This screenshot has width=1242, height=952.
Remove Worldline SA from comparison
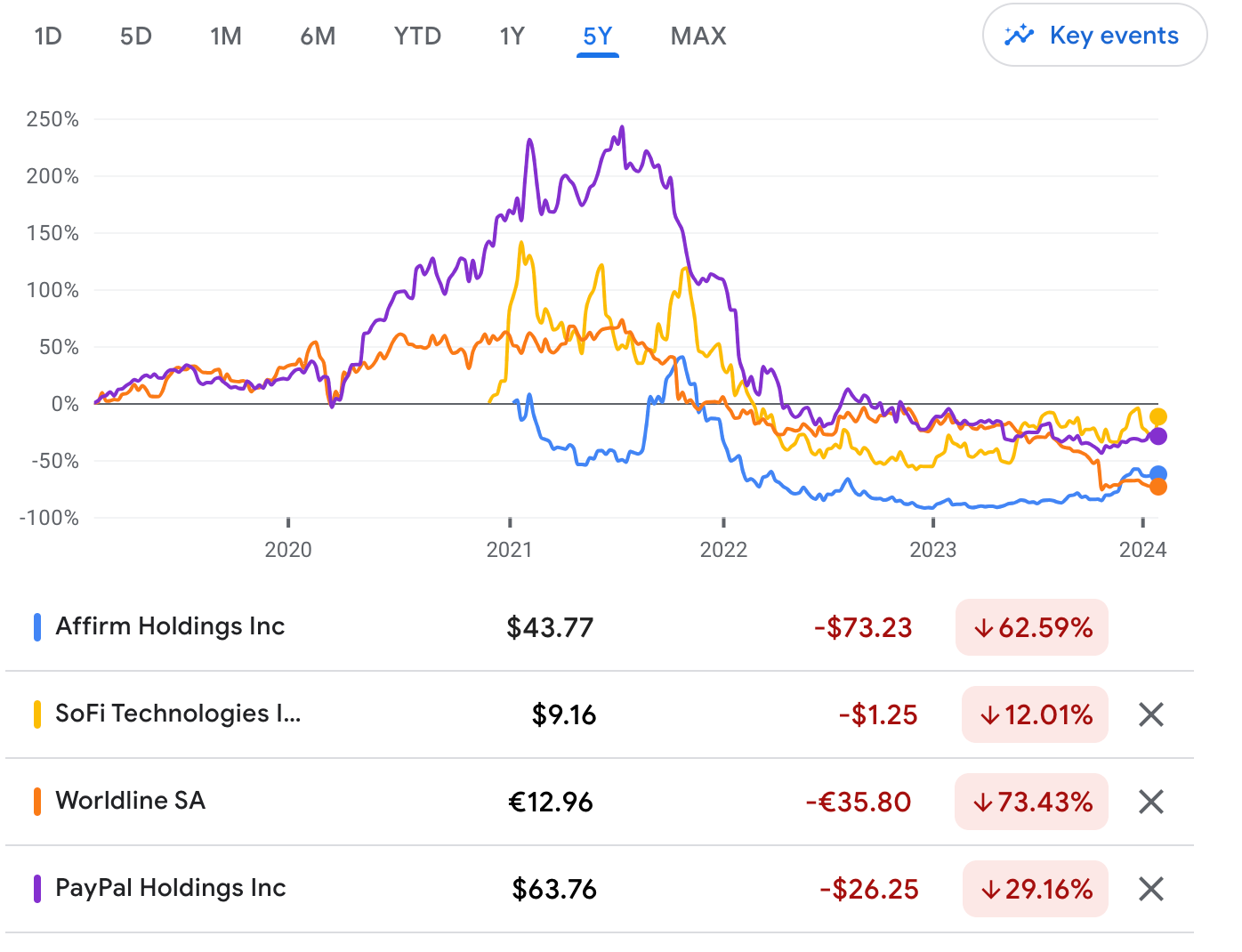(1151, 802)
